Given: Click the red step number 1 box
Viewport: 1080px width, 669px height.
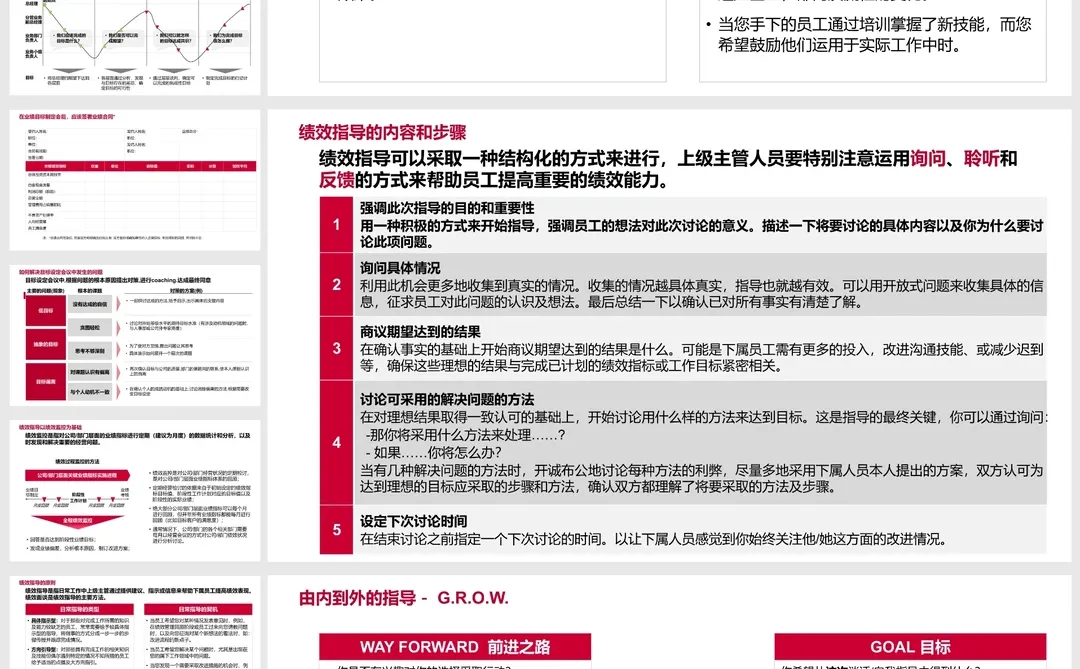Looking at the screenshot, I should pos(336,224).
